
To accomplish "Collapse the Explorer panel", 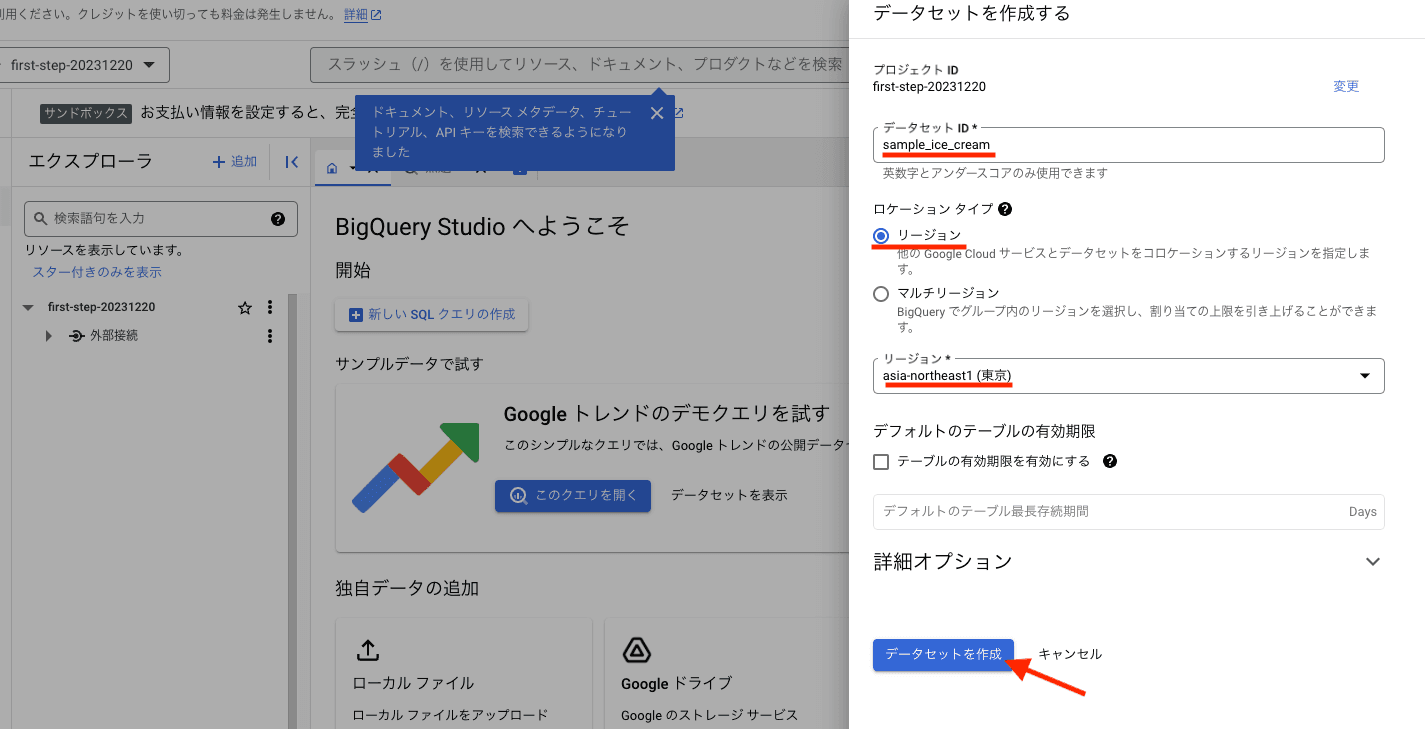I will pos(291,161).
